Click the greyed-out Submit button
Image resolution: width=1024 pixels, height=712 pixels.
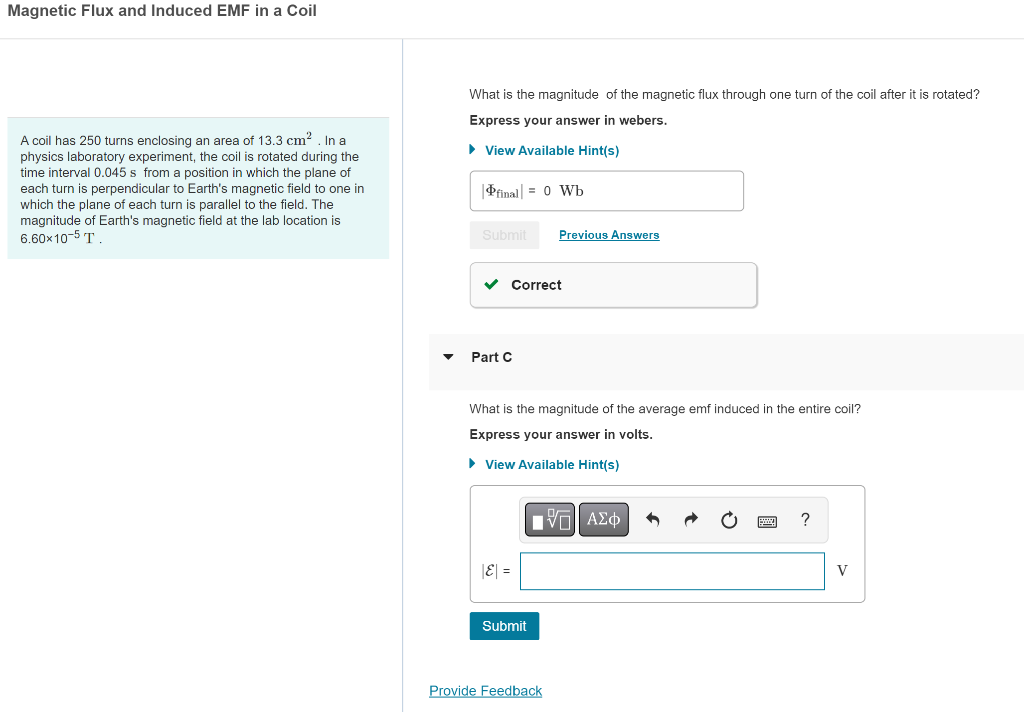[504, 234]
